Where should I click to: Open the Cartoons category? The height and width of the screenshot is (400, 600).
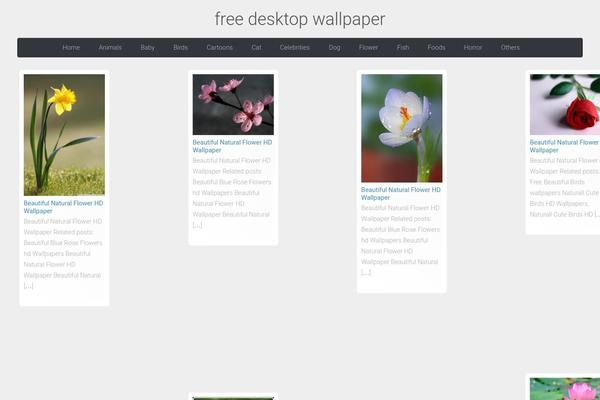219,47
